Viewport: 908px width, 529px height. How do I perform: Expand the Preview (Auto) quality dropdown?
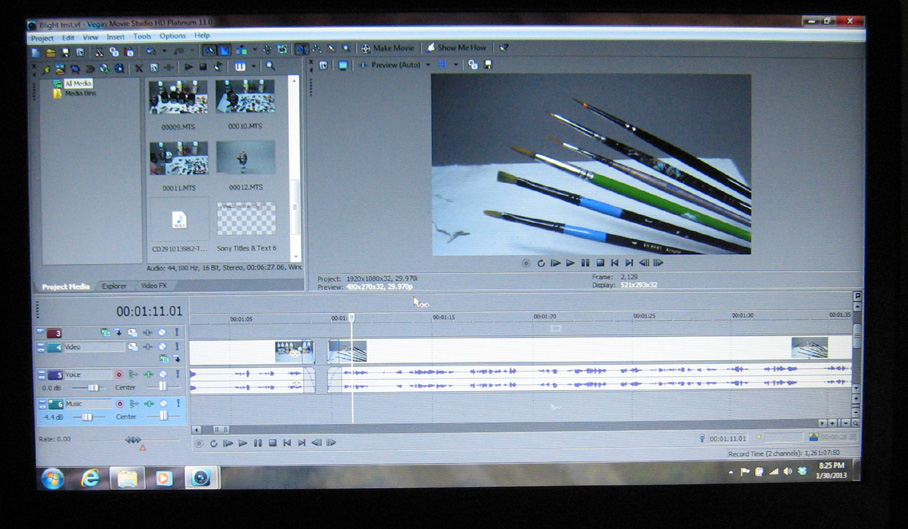[428, 65]
